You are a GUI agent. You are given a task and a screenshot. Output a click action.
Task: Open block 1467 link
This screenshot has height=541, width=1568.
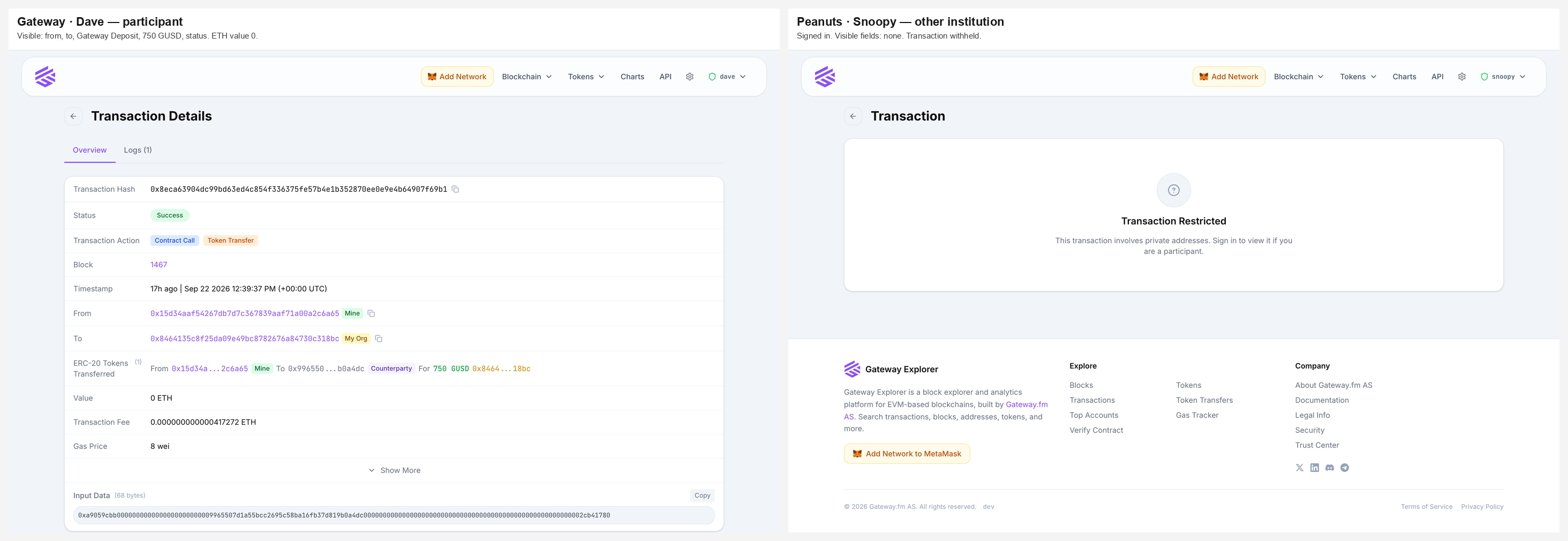159,265
